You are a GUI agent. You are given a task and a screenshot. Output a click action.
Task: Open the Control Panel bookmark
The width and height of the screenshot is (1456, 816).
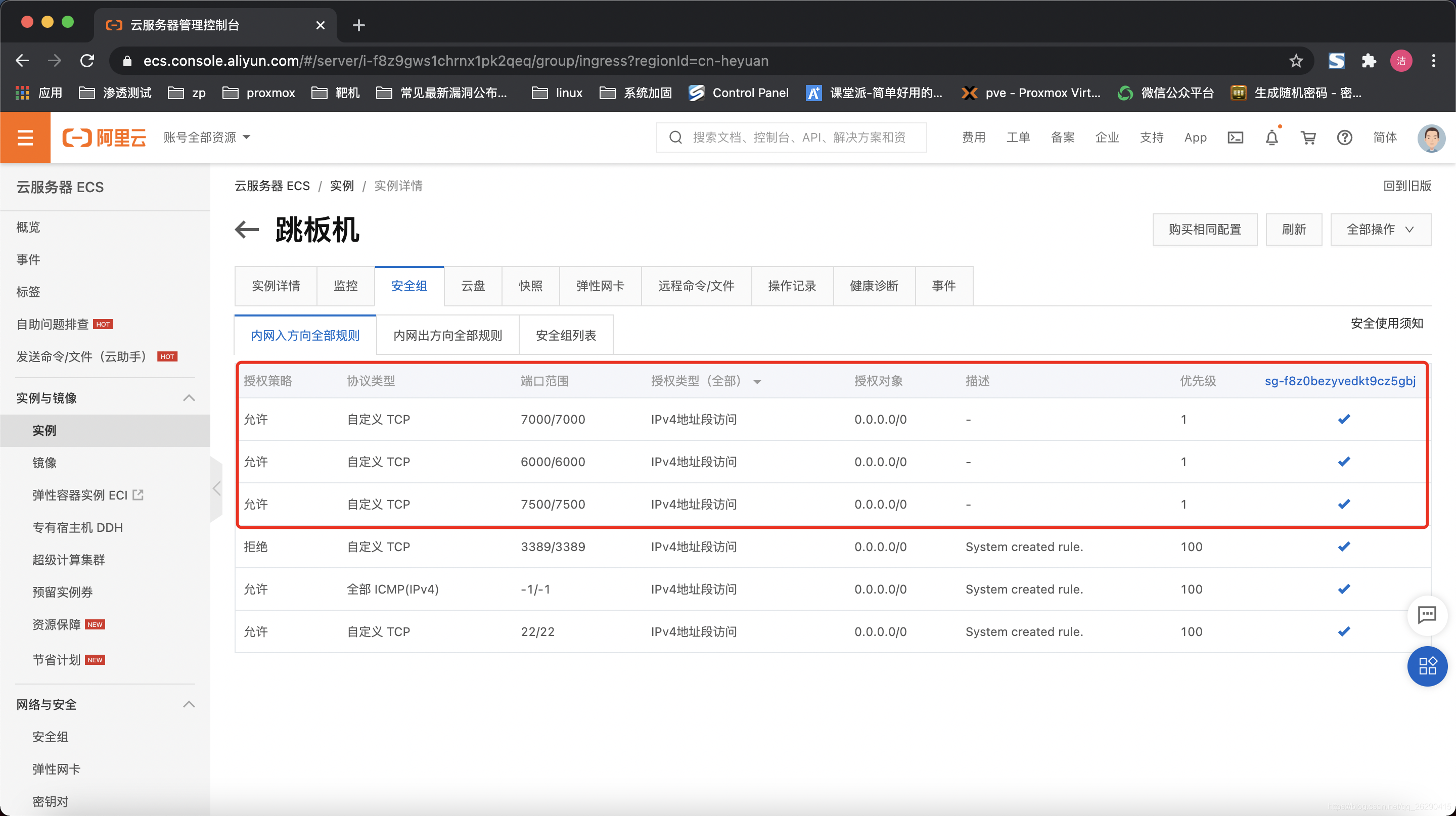point(738,93)
